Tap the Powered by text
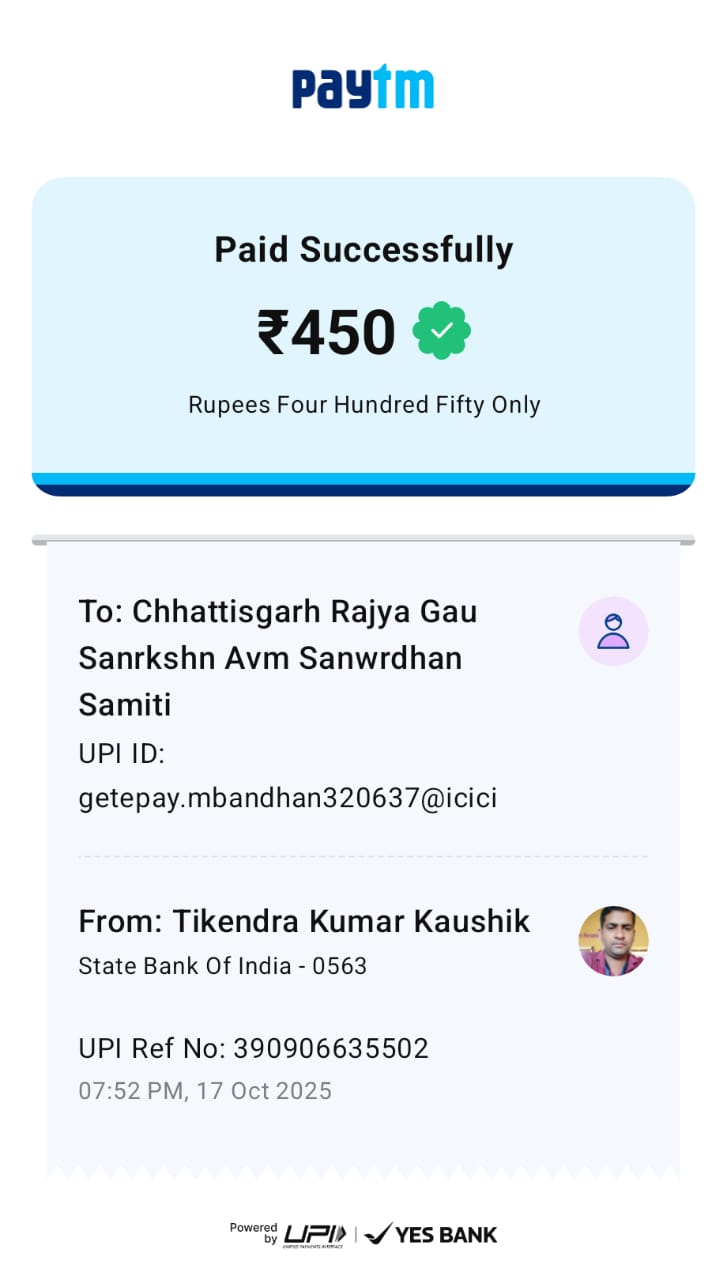727x1280 pixels. pyautogui.click(x=253, y=1233)
